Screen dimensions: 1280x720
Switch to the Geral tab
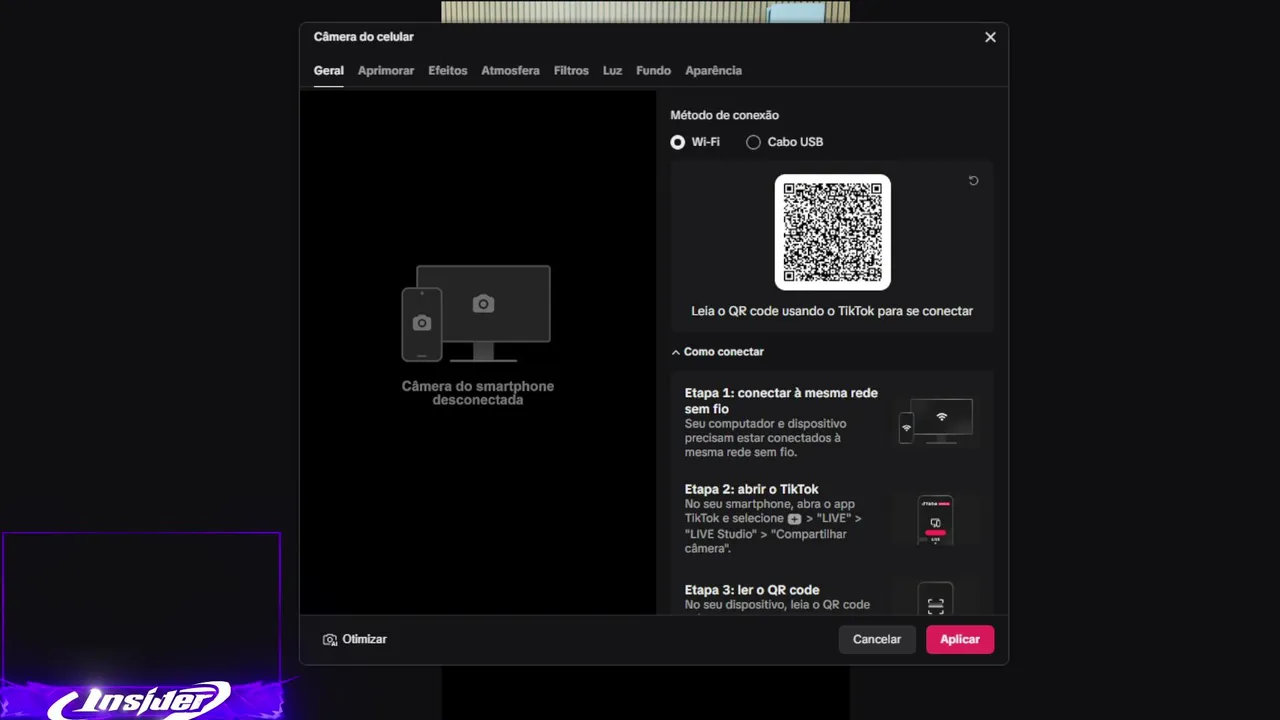click(x=329, y=71)
